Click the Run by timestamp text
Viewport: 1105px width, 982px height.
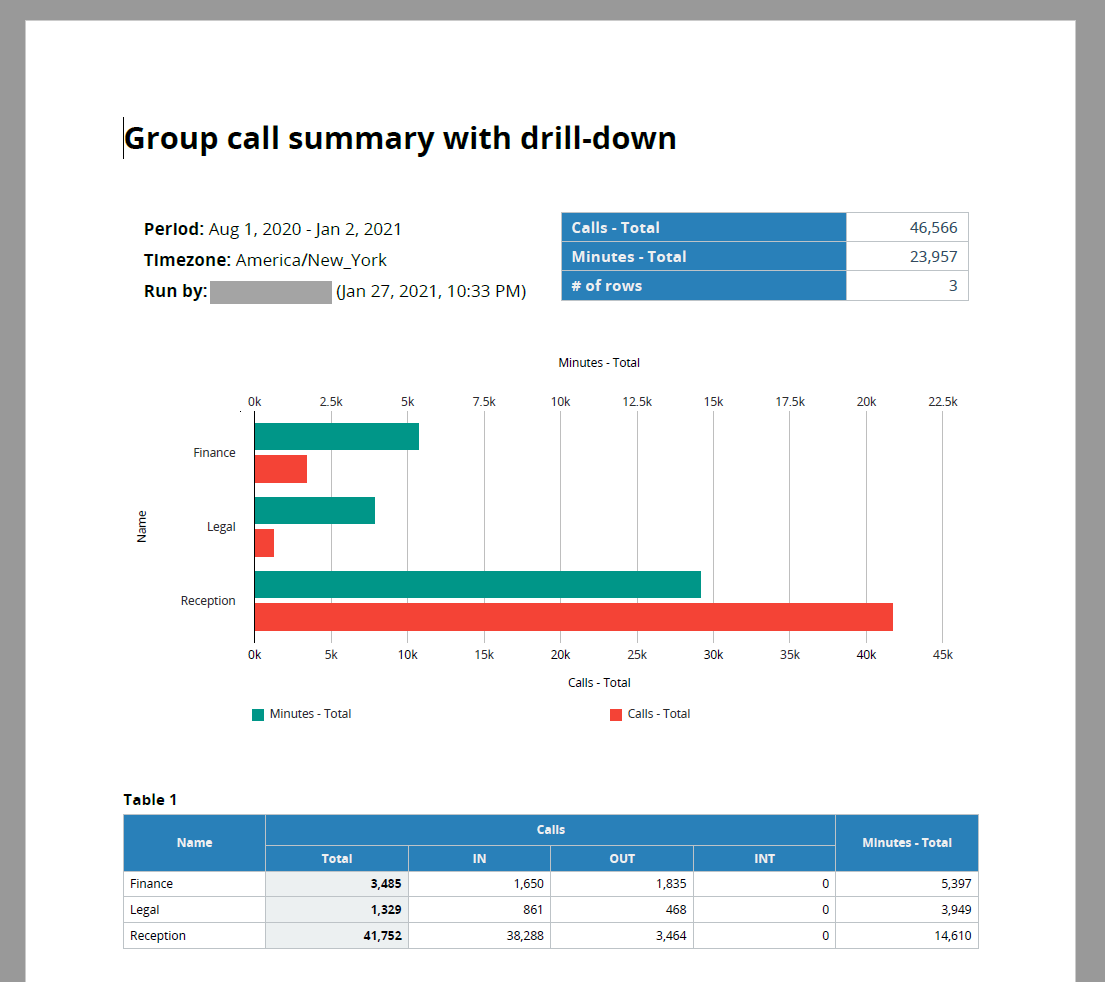[431, 291]
